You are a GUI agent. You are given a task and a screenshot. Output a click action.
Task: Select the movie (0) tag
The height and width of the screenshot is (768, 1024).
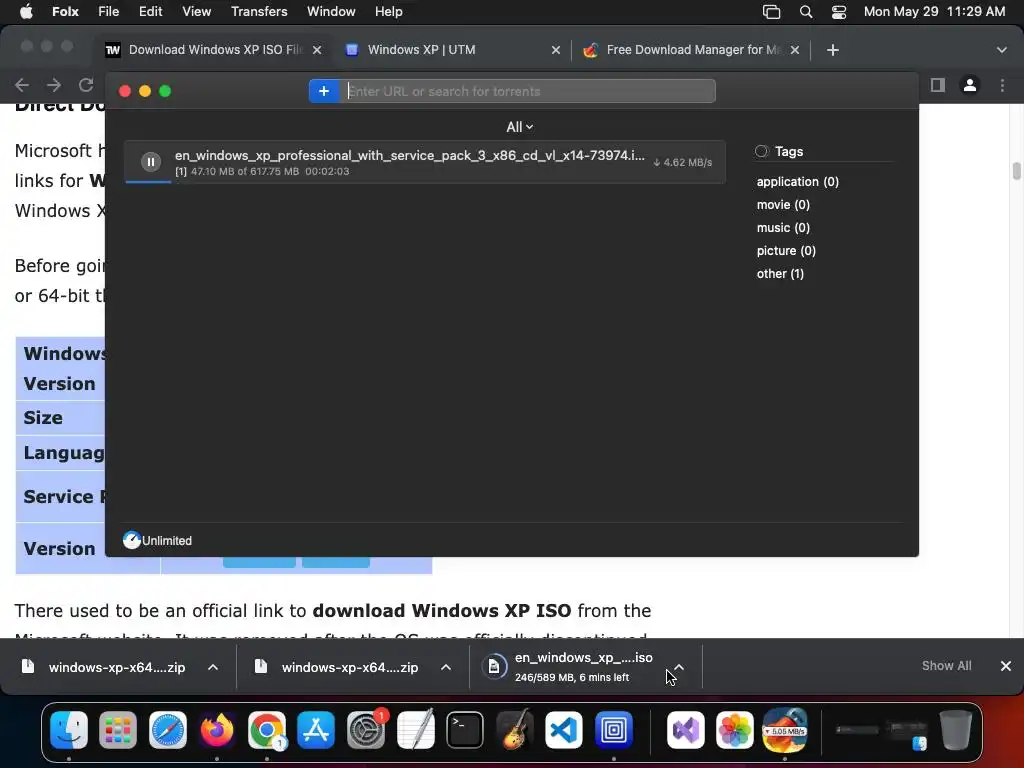tap(783, 204)
